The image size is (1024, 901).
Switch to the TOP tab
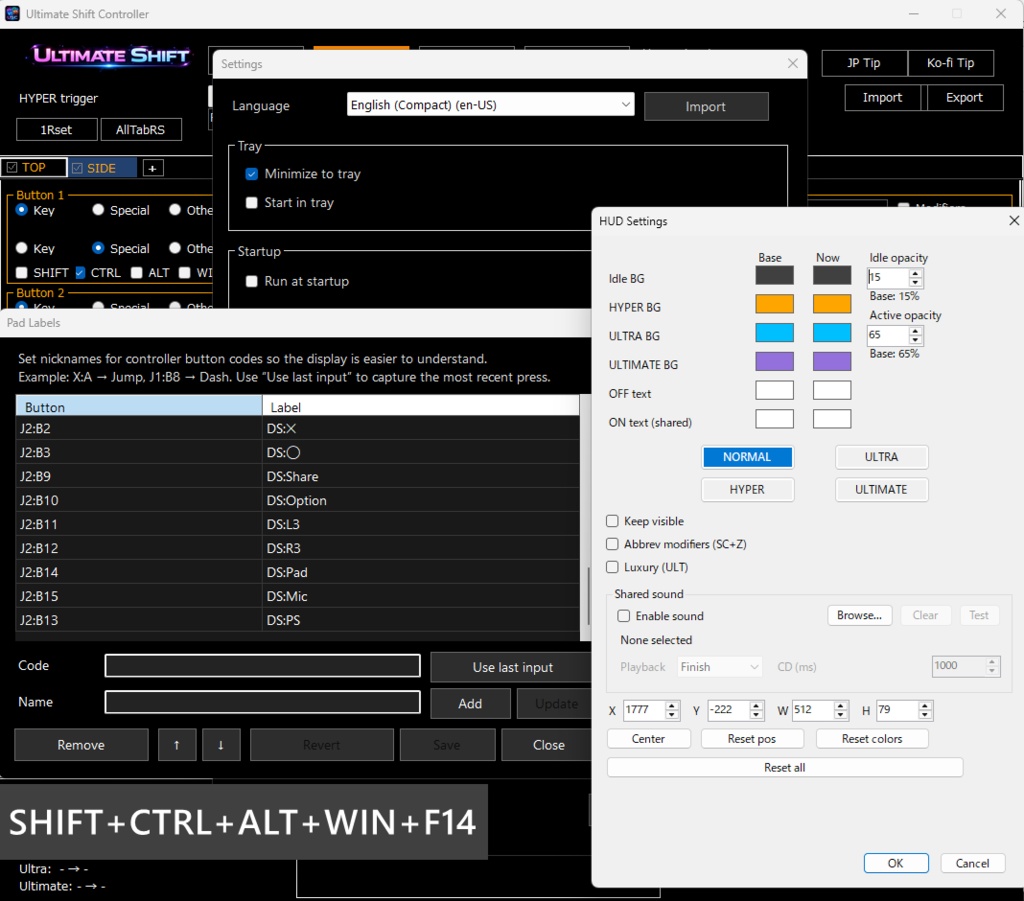pos(33,167)
